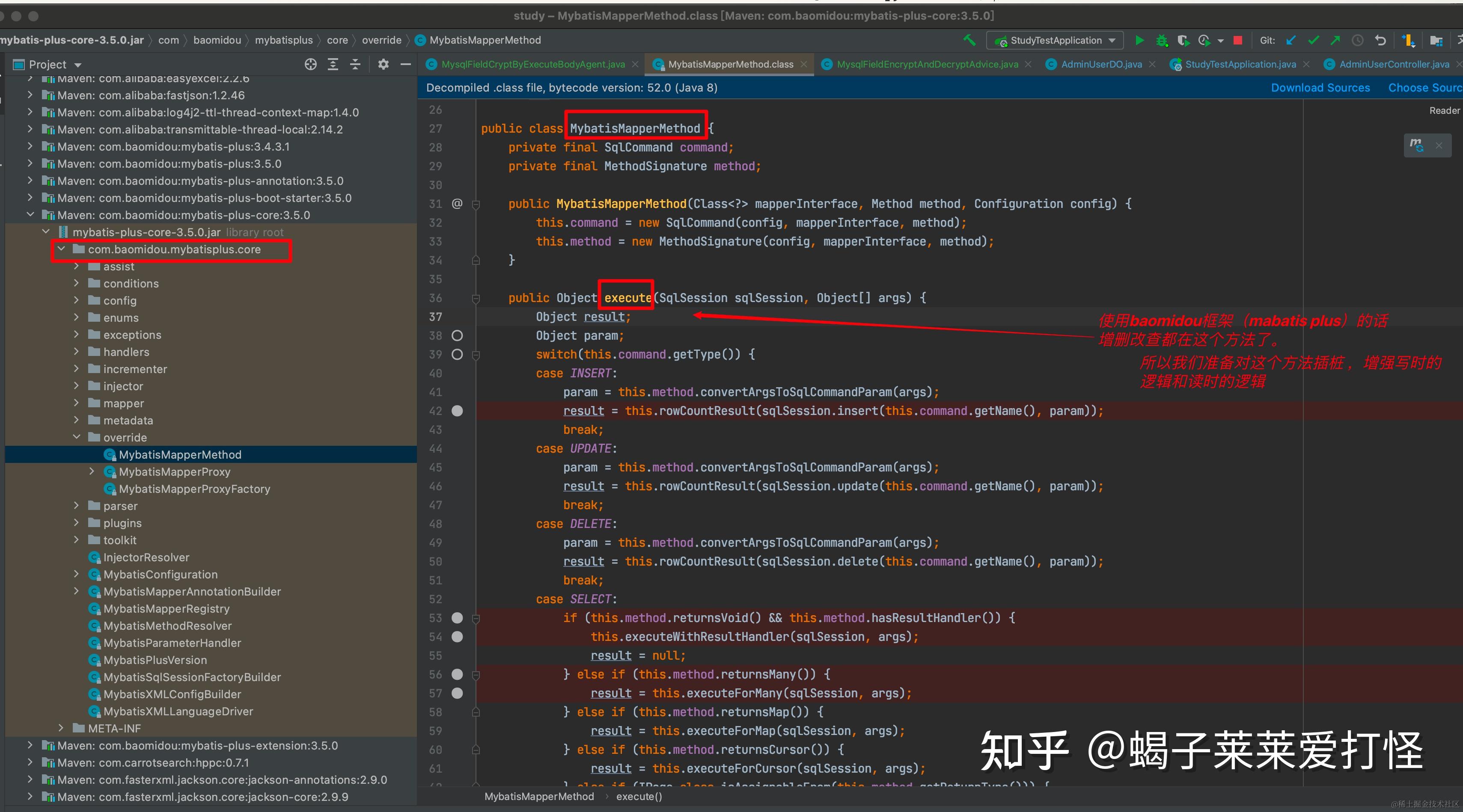This screenshot has width=1463, height=812.
Task: Run StudyTestApplication with the green play button
Action: (x=1139, y=40)
